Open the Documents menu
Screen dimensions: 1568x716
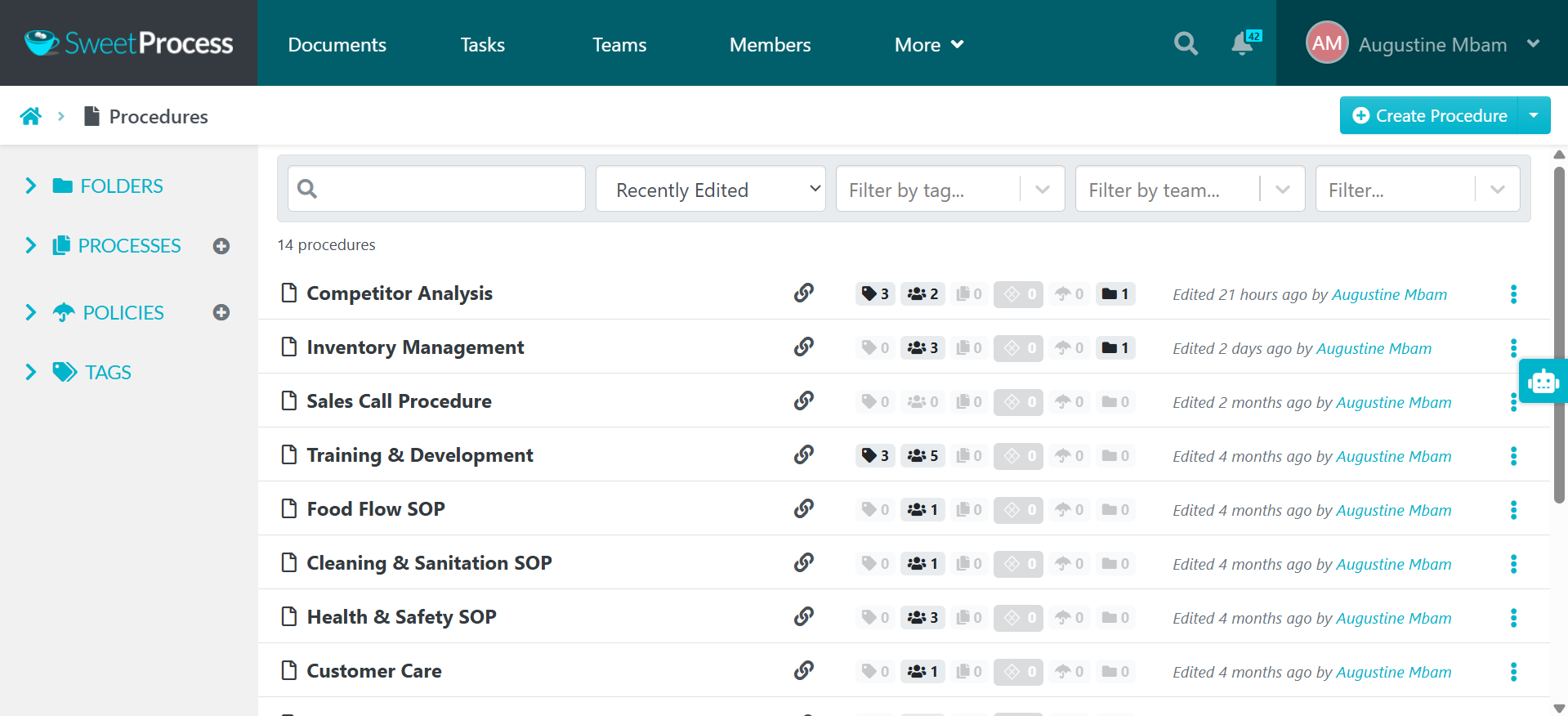(x=337, y=45)
